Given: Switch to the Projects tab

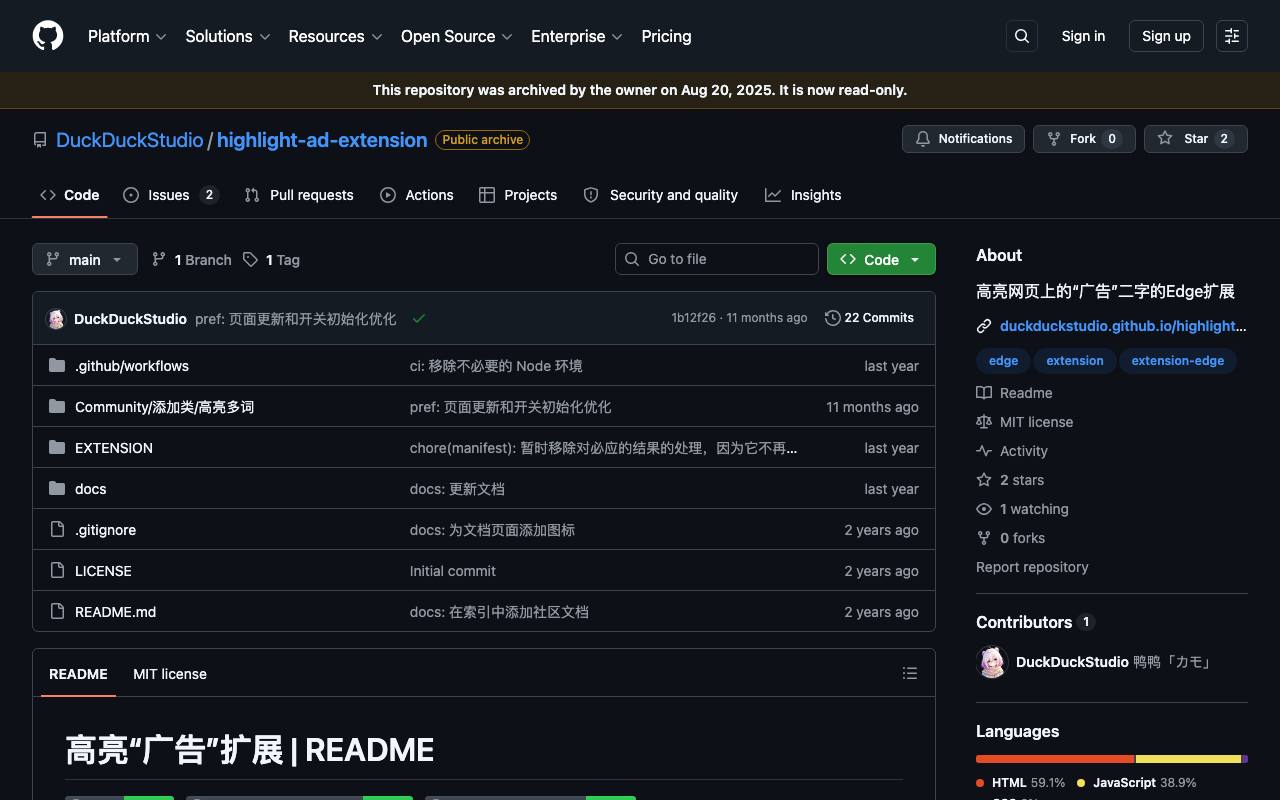Looking at the screenshot, I should tap(518, 195).
